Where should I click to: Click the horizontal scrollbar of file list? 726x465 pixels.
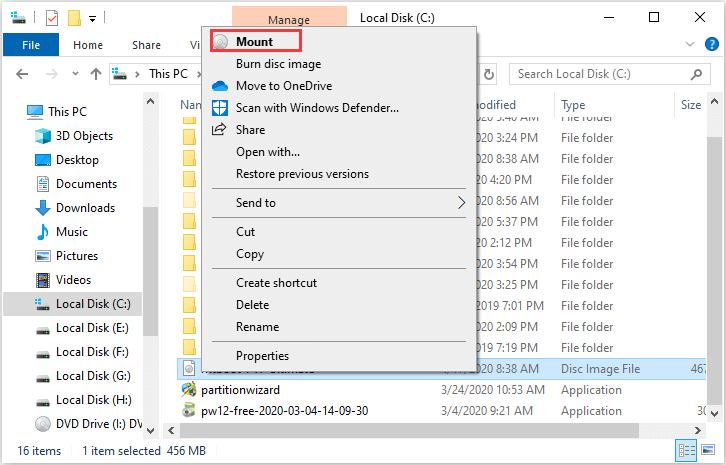pyautogui.click(x=409, y=431)
